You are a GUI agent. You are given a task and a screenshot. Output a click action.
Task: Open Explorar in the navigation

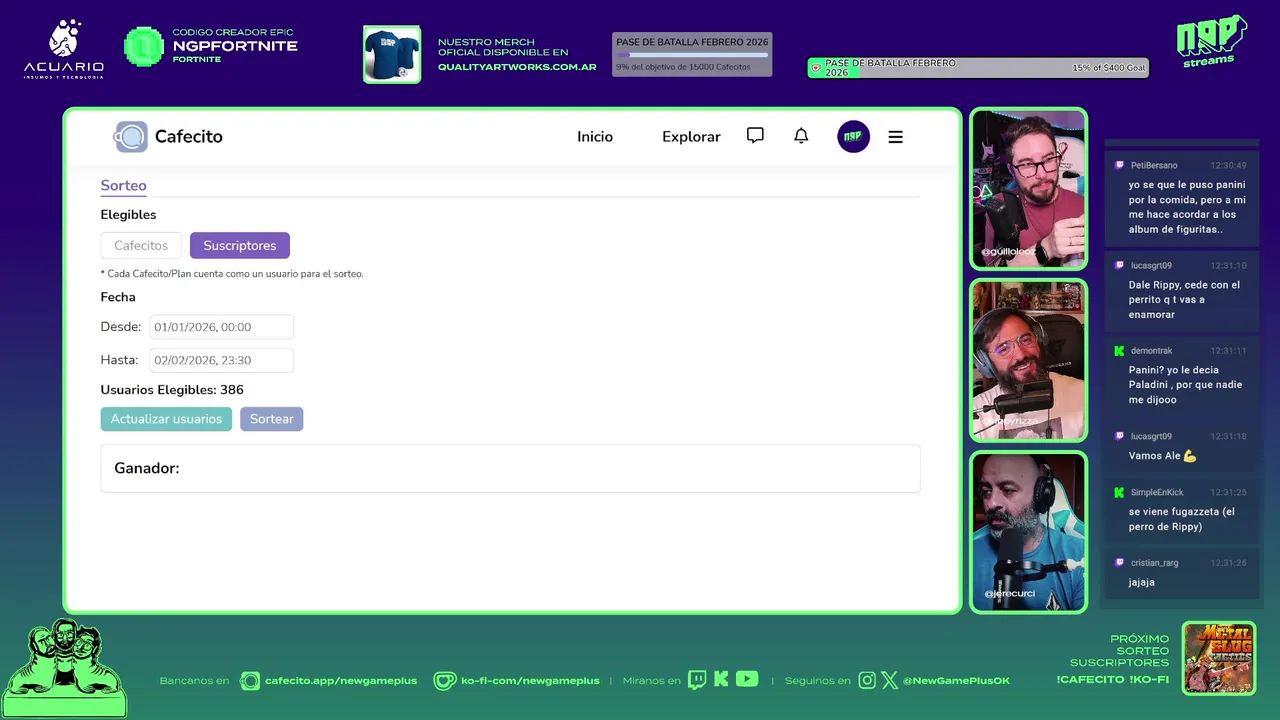691,137
